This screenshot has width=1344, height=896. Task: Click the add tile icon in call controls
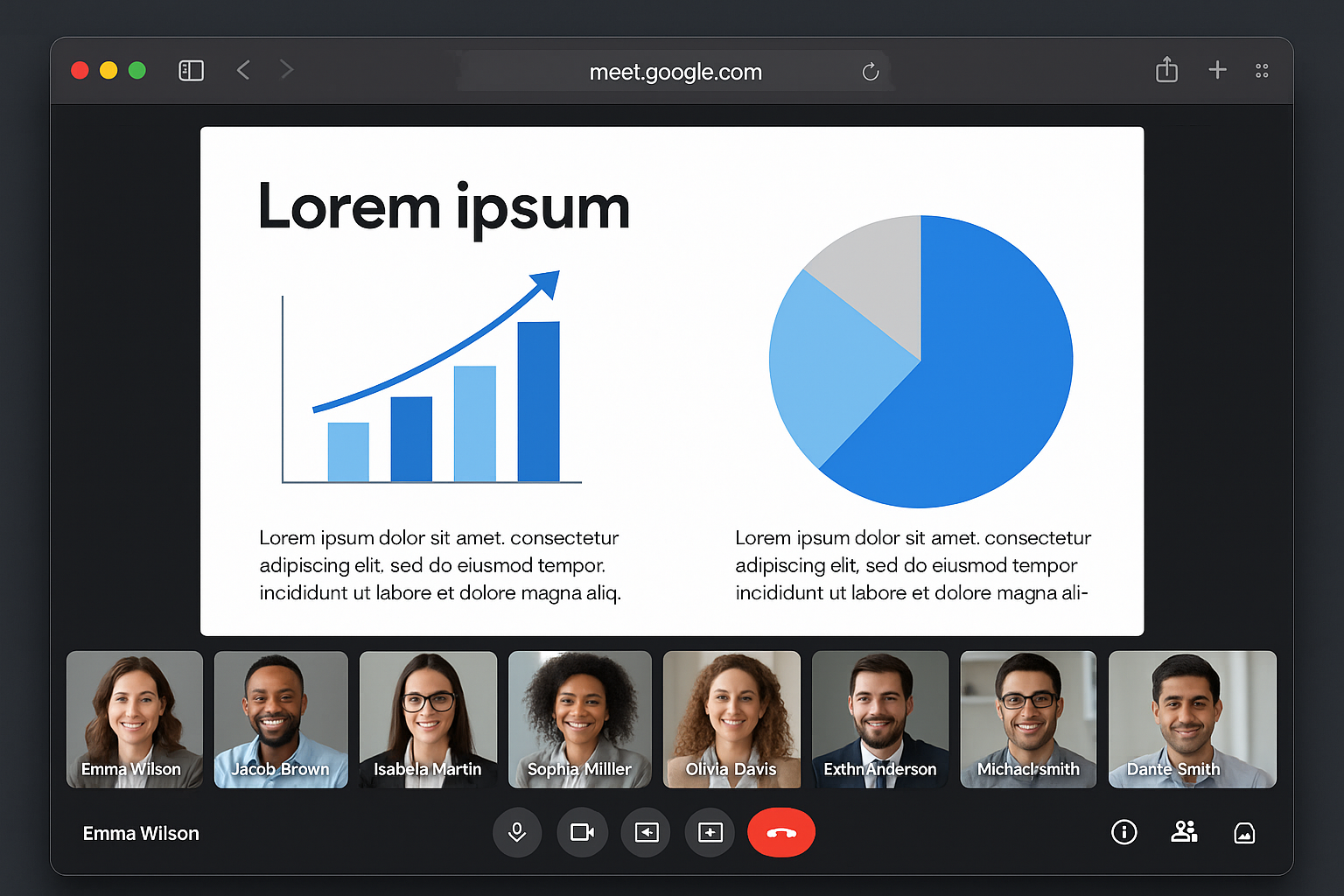point(710,832)
